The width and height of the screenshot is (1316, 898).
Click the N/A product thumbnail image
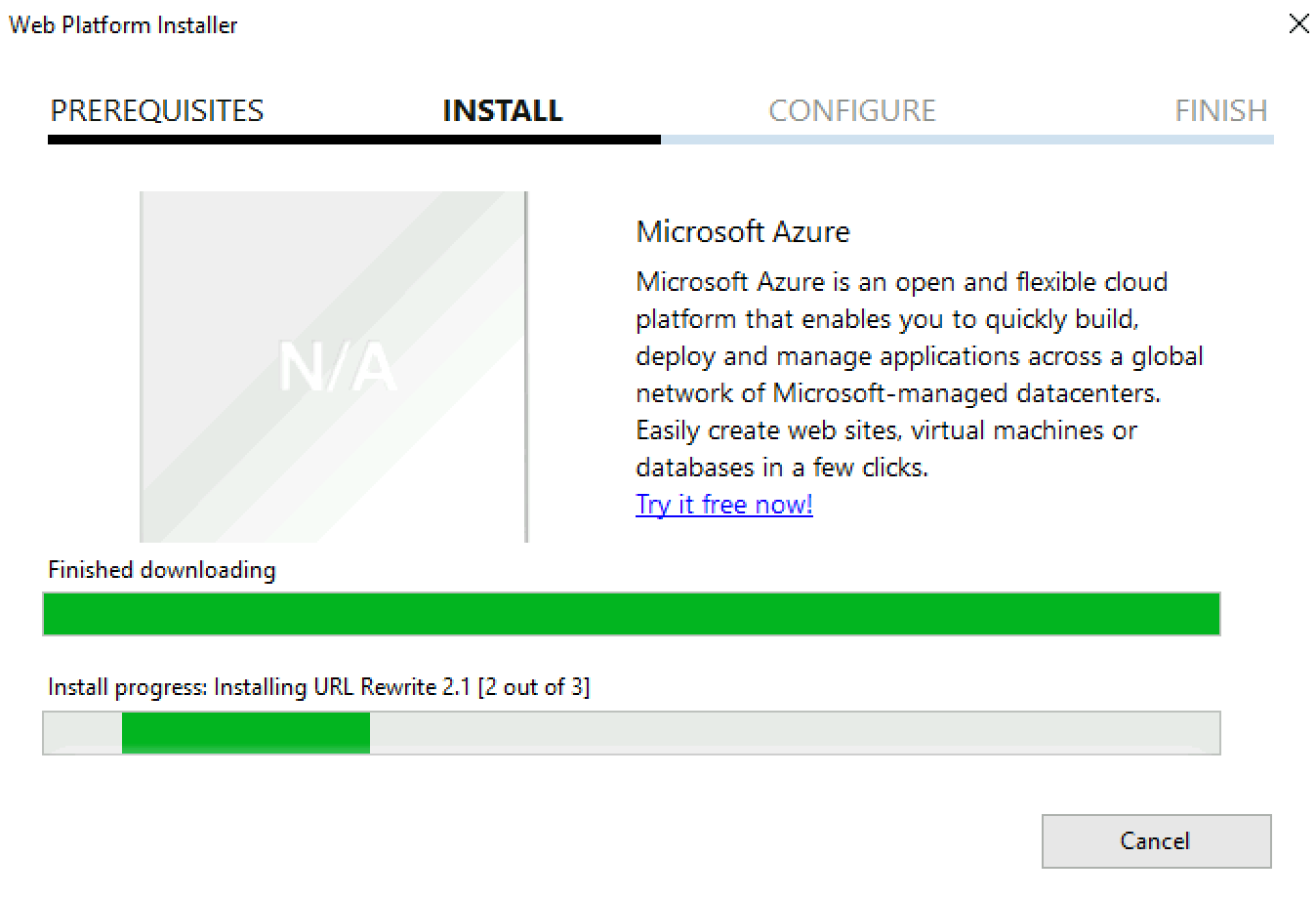[x=332, y=366]
